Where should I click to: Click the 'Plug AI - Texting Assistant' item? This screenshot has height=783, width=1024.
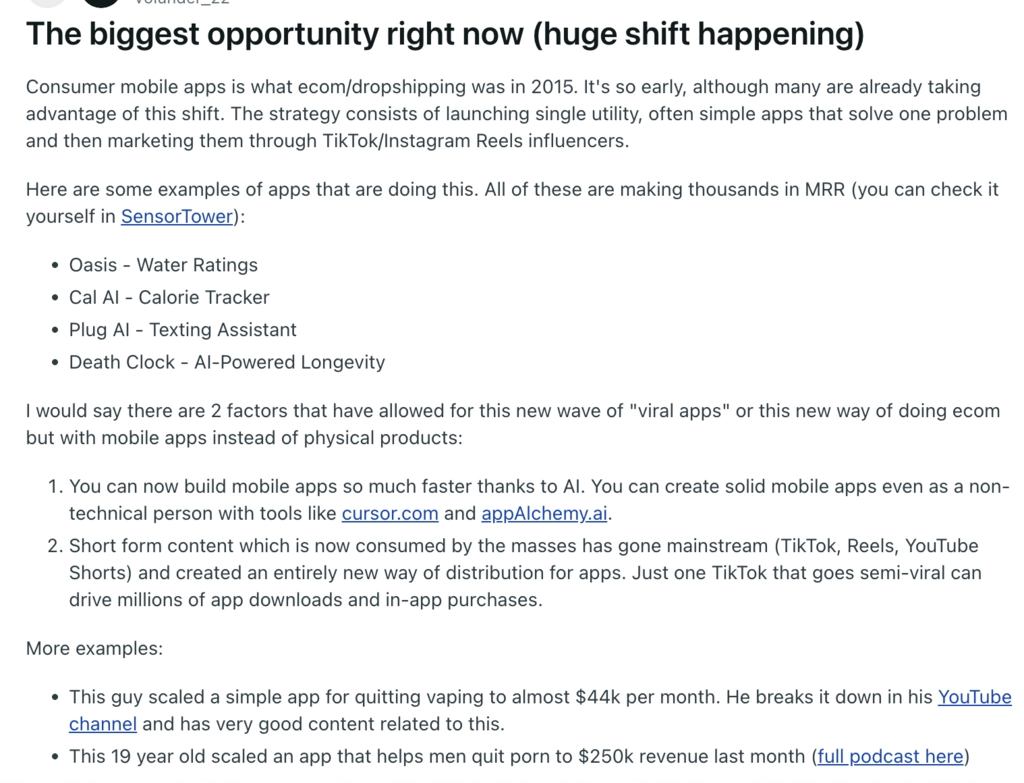point(183,330)
